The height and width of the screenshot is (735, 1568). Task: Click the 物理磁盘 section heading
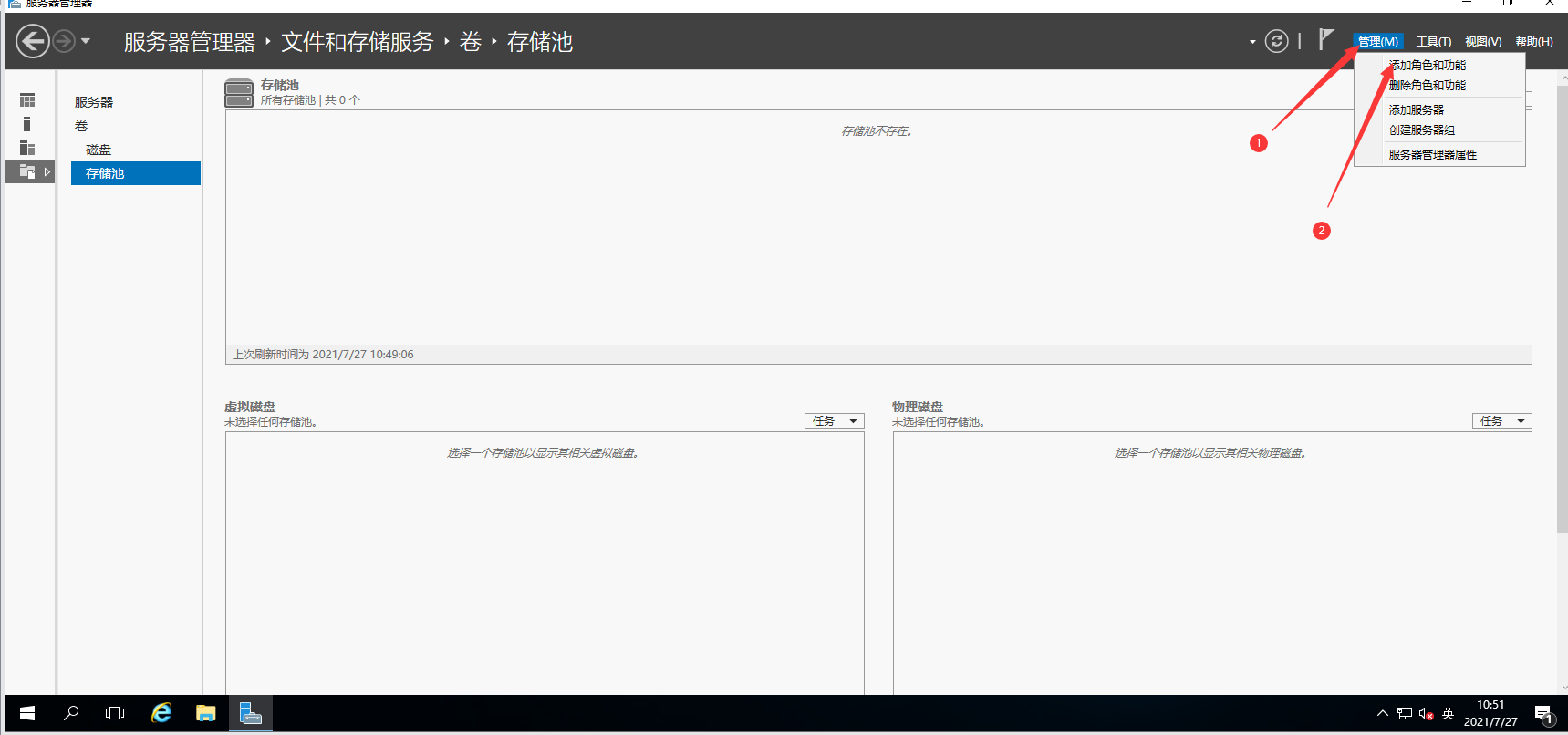click(918, 407)
